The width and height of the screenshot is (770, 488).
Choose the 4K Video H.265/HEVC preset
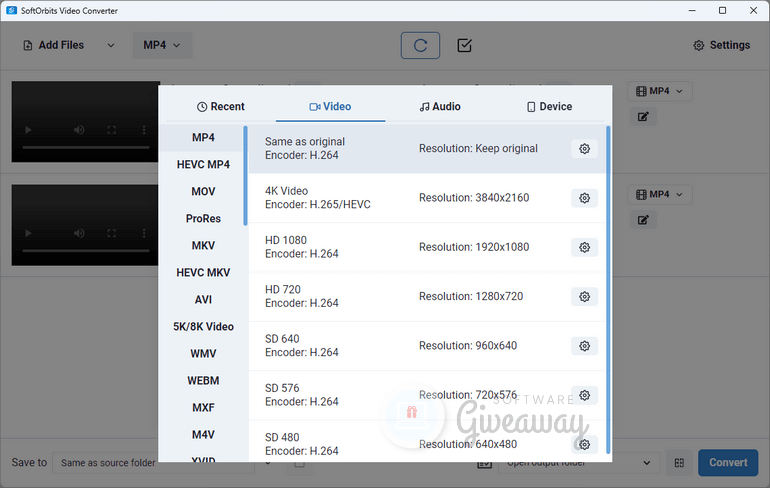(x=427, y=198)
